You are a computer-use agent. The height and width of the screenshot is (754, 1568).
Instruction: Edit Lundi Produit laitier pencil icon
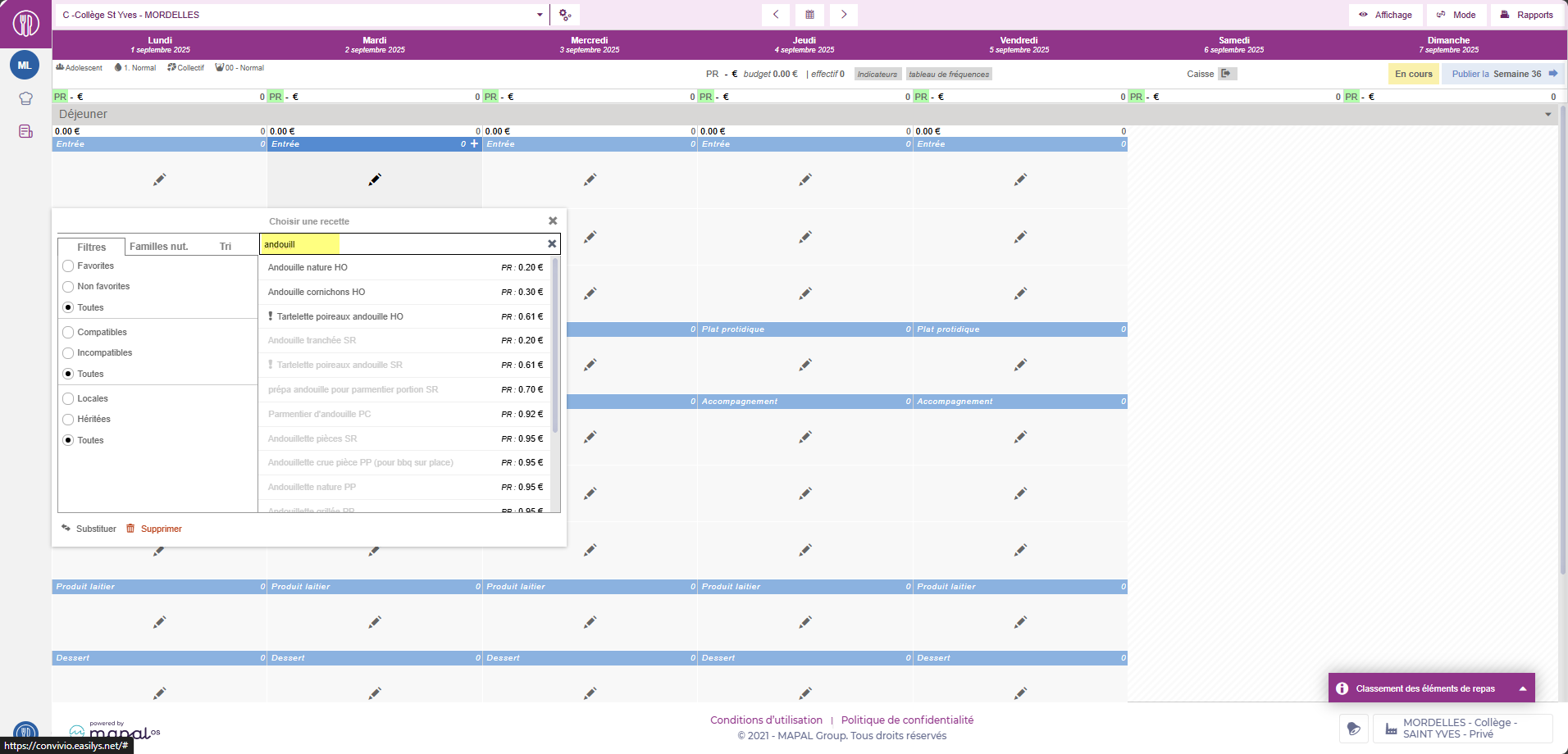pos(160,622)
